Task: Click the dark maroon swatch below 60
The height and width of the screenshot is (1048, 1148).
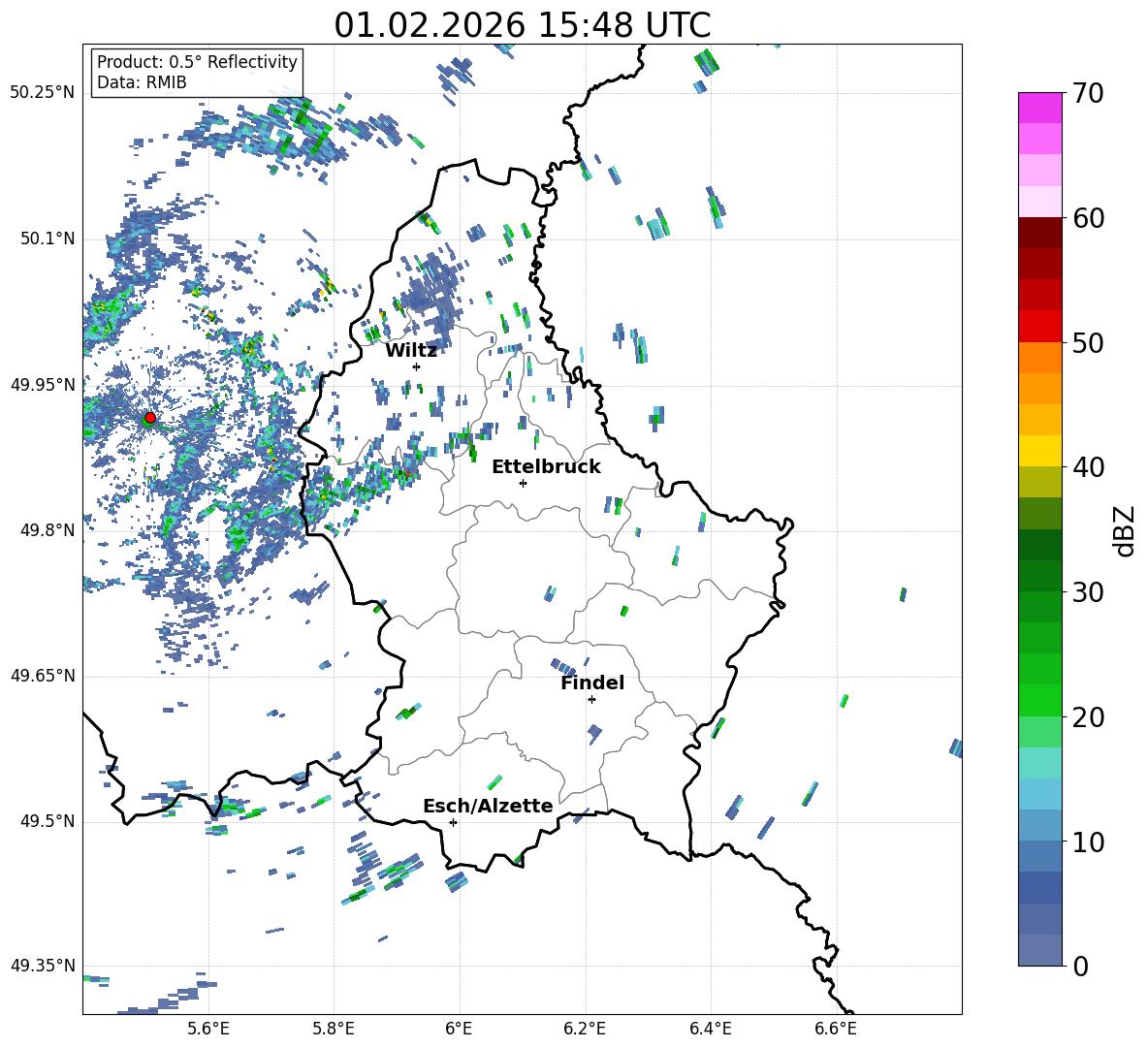Action: [x=1039, y=233]
